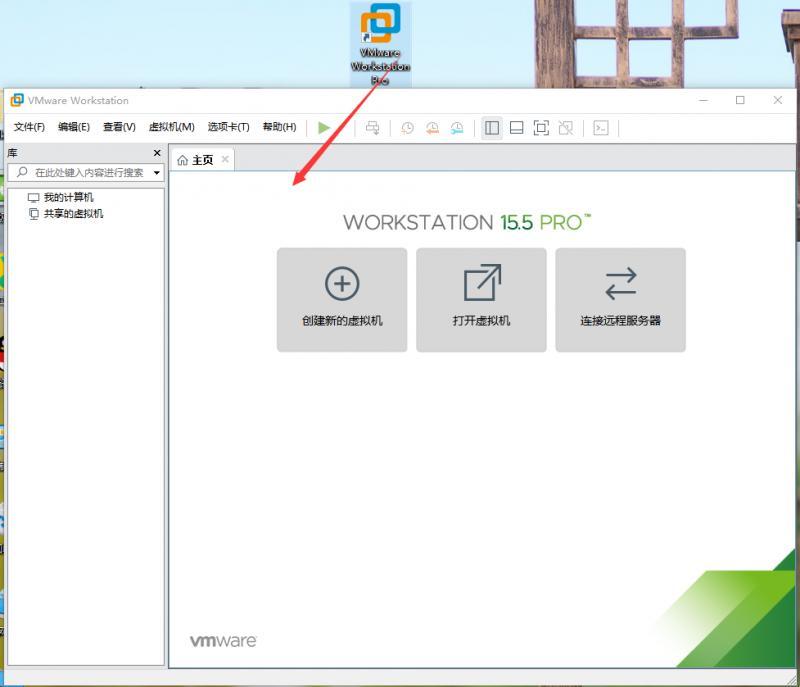Close the 库 library panel
This screenshot has width=800, height=687.
tap(157, 153)
